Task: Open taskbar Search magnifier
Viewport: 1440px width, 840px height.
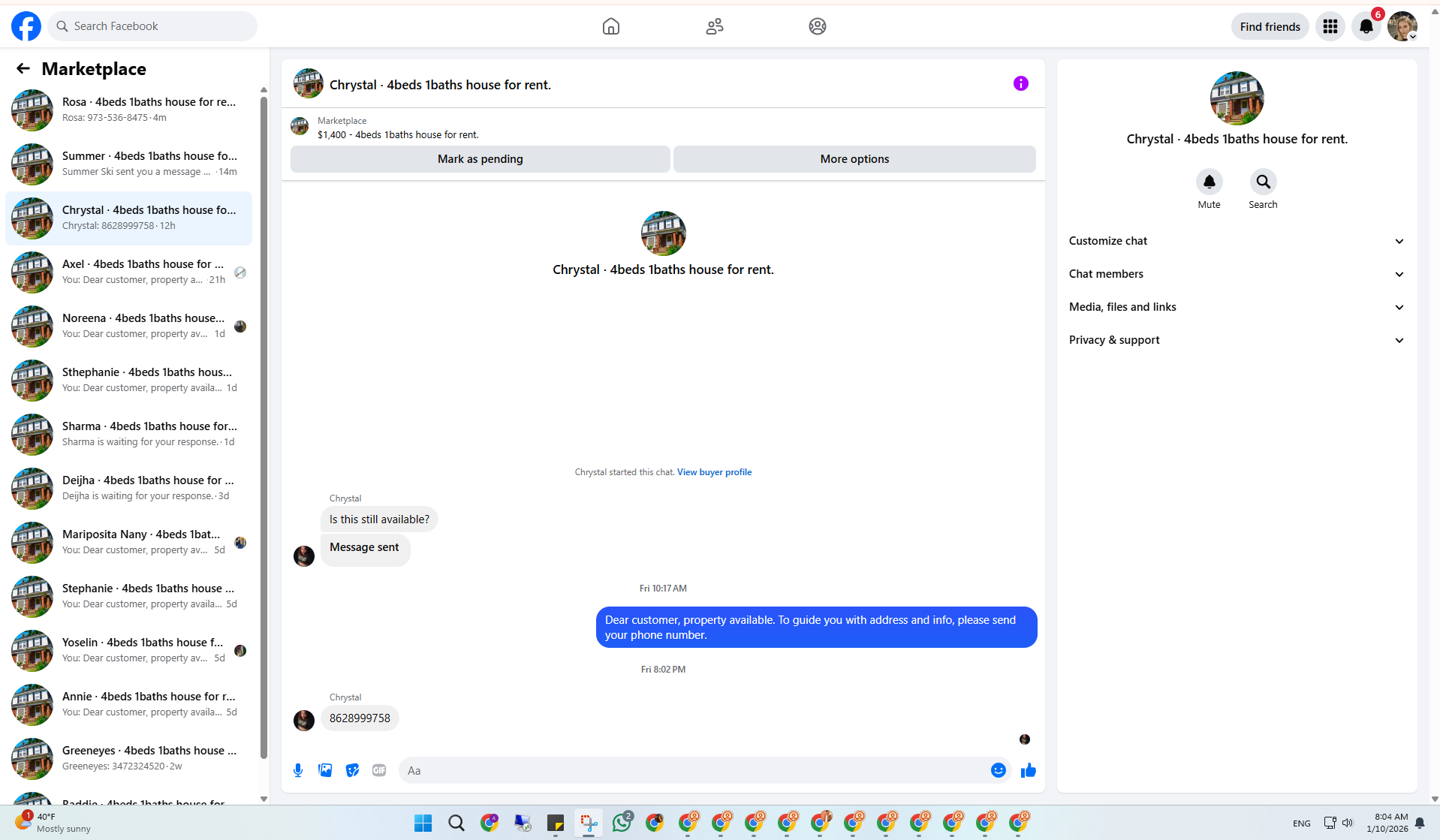Action: click(x=456, y=823)
